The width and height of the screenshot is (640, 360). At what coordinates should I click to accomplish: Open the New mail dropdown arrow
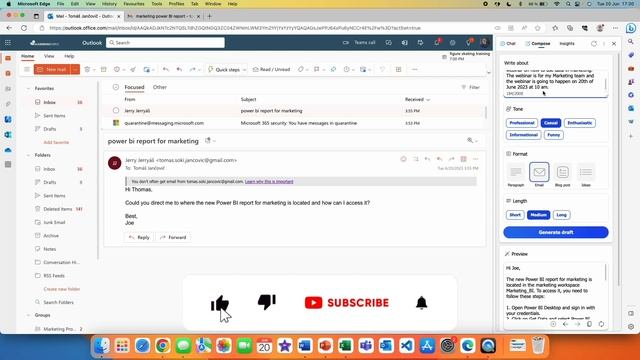[75, 69]
